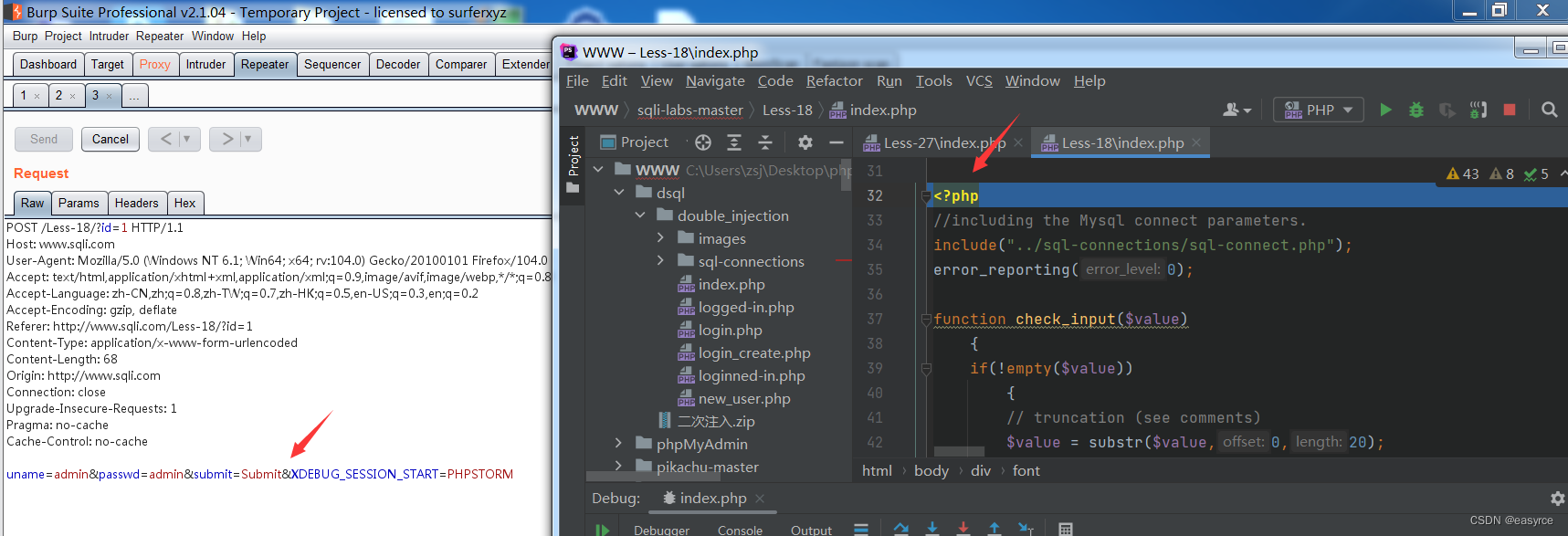The image size is (1568, 536).
Task: Start debugging with the green bug icon
Action: tap(1415, 110)
